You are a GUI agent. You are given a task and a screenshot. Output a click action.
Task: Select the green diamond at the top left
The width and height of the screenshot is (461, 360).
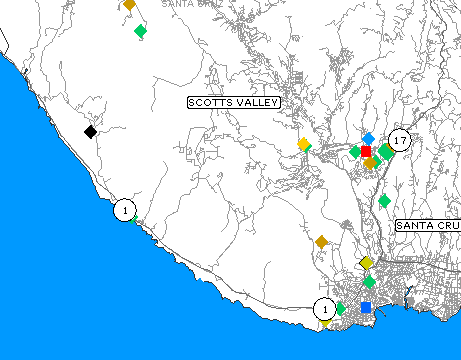(x=140, y=31)
